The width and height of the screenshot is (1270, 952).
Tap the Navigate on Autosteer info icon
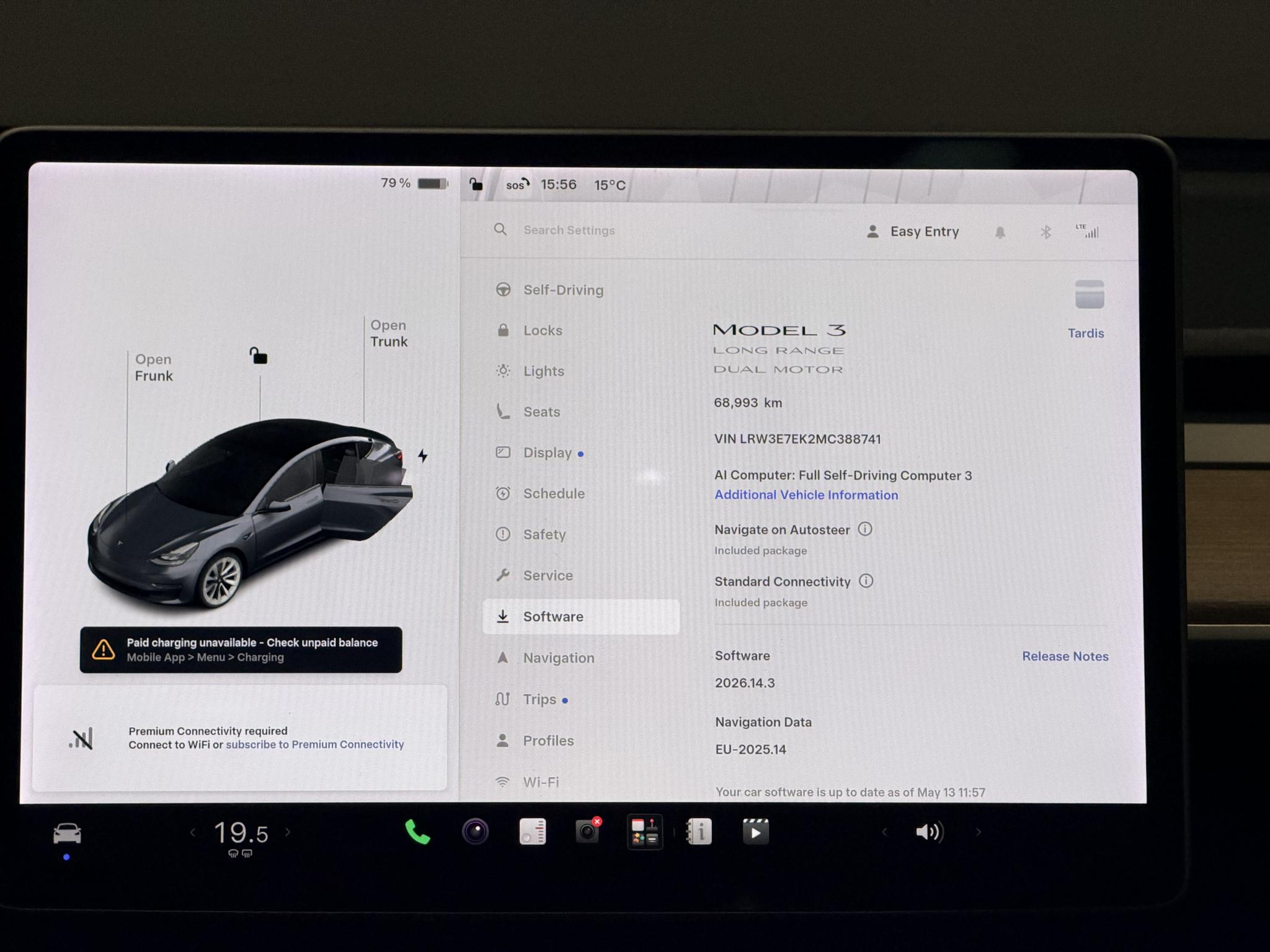[865, 529]
